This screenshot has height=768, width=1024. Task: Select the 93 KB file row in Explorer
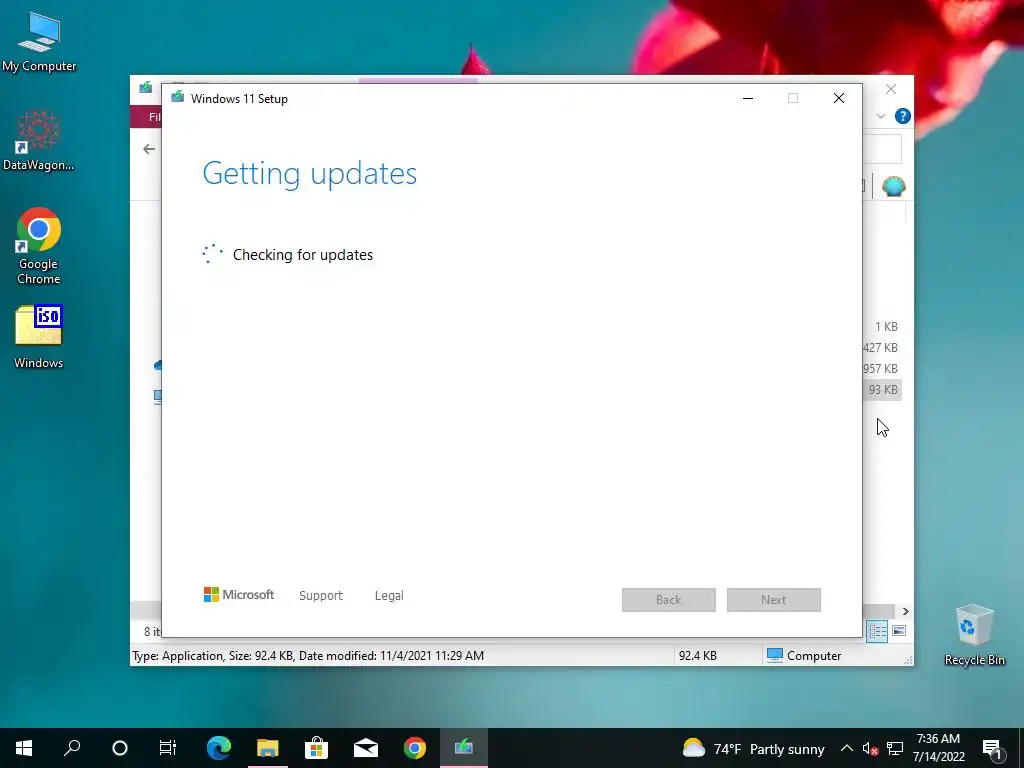(x=882, y=390)
